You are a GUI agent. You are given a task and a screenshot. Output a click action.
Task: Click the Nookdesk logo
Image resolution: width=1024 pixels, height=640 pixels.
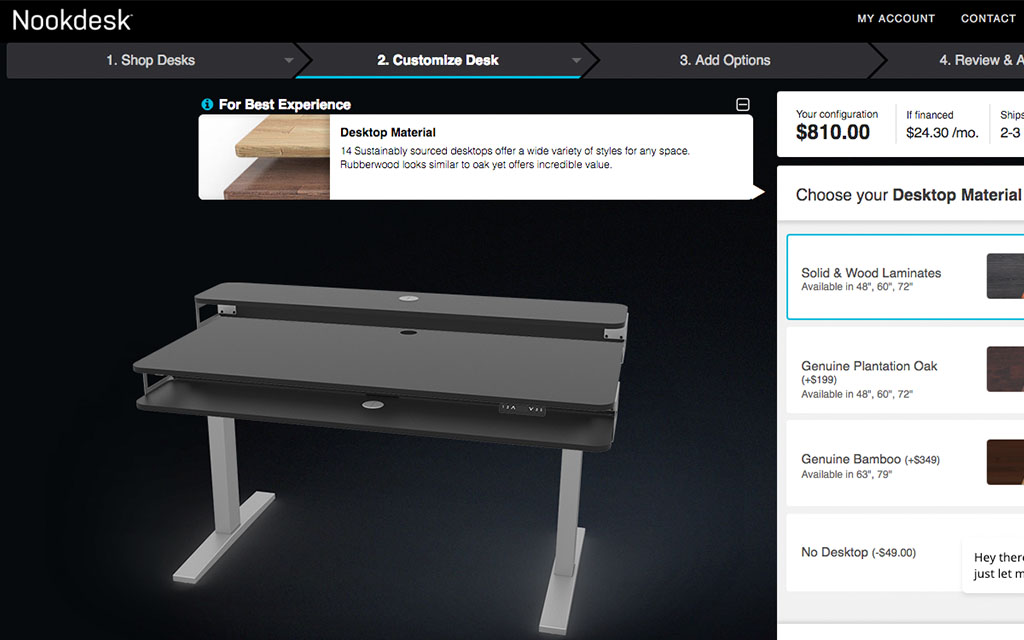coord(72,20)
